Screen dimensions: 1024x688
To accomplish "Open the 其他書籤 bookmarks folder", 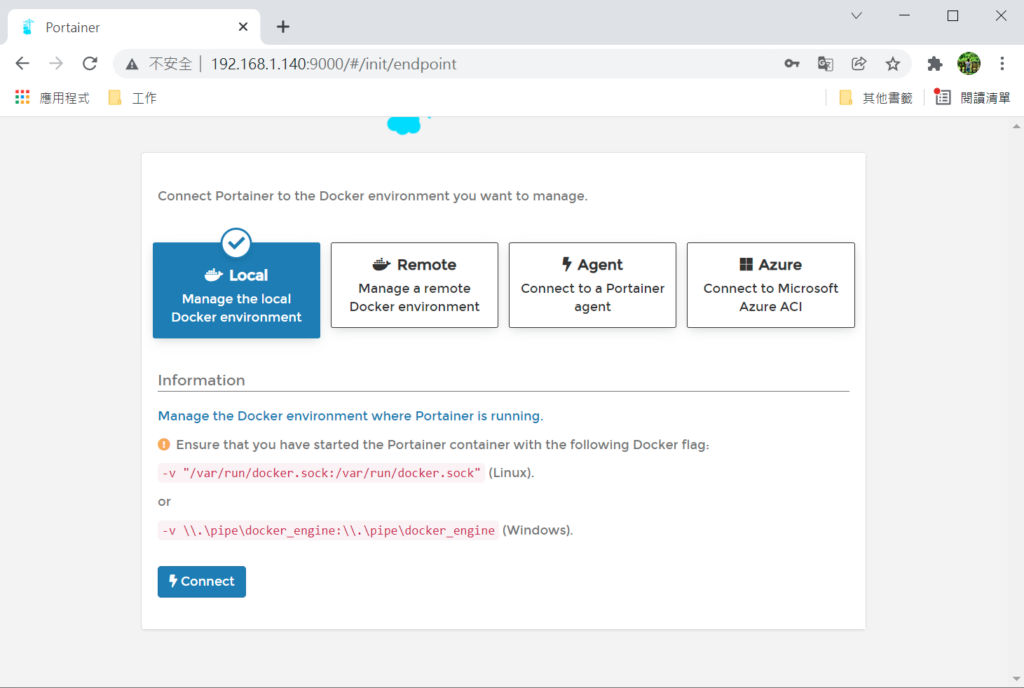I will 876,98.
